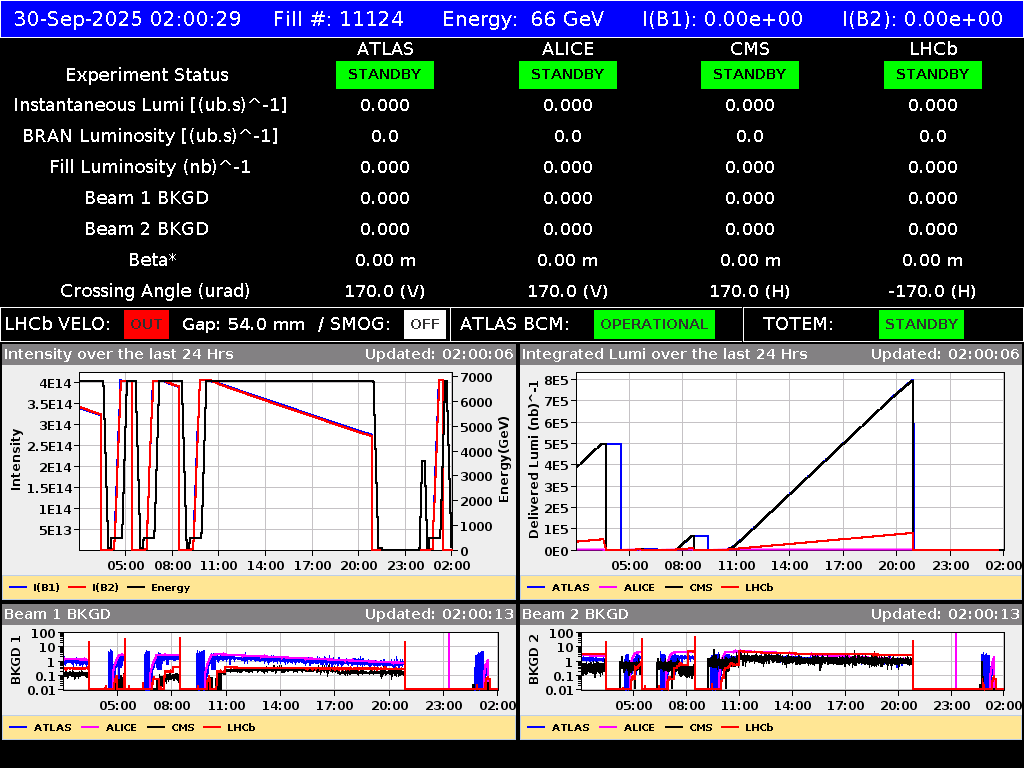
Task: Toggle the SMOG OFF indicator
Action: coord(425,324)
